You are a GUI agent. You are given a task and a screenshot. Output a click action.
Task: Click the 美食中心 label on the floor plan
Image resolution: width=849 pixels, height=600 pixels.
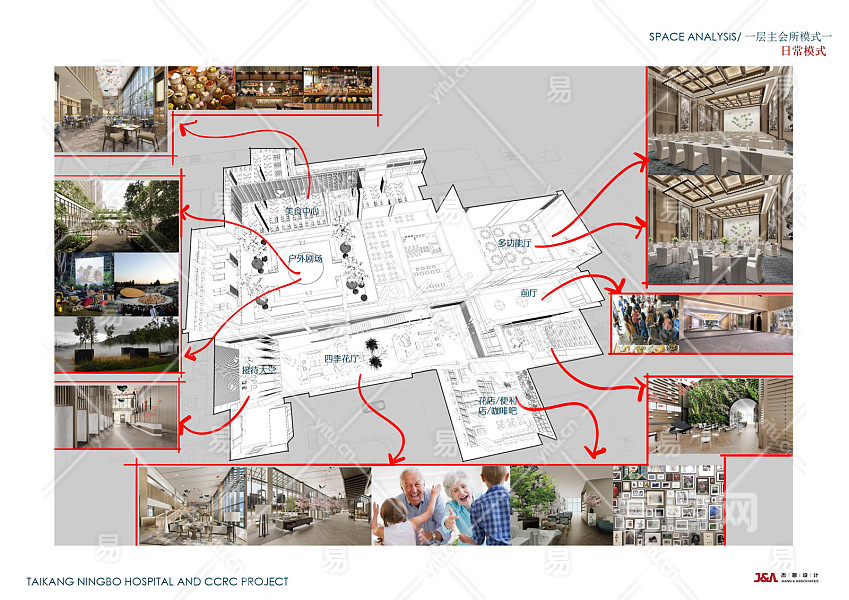coord(302,211)
